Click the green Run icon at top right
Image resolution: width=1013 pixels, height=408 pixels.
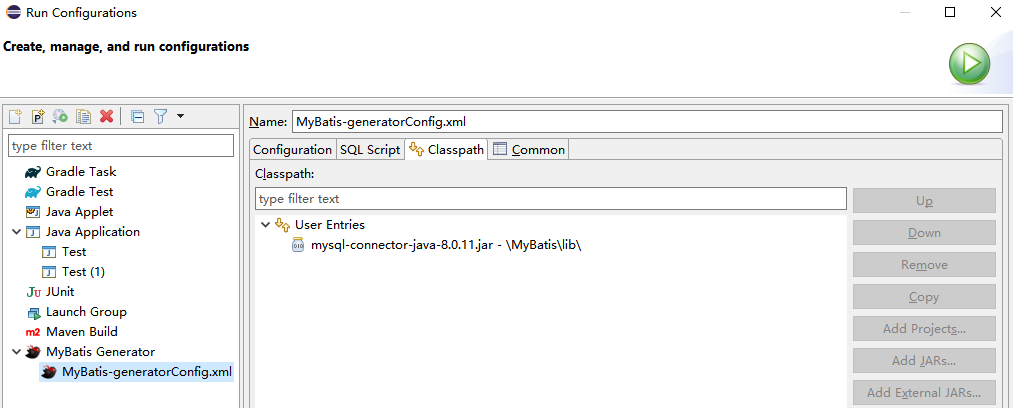pyautogui.click(x=968, y=66)
